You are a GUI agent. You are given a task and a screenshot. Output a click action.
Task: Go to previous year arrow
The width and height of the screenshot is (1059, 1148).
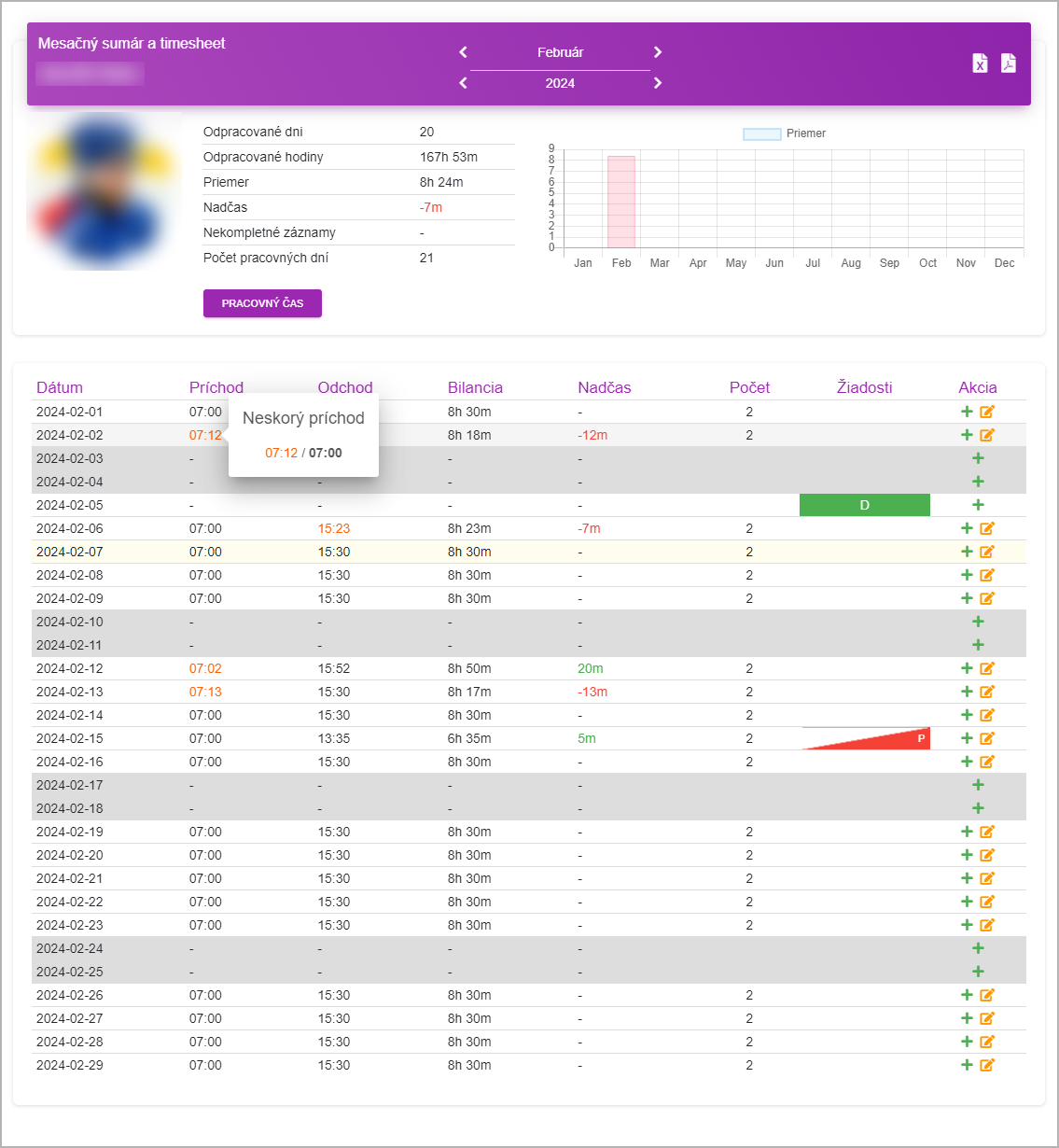(464, 83)
